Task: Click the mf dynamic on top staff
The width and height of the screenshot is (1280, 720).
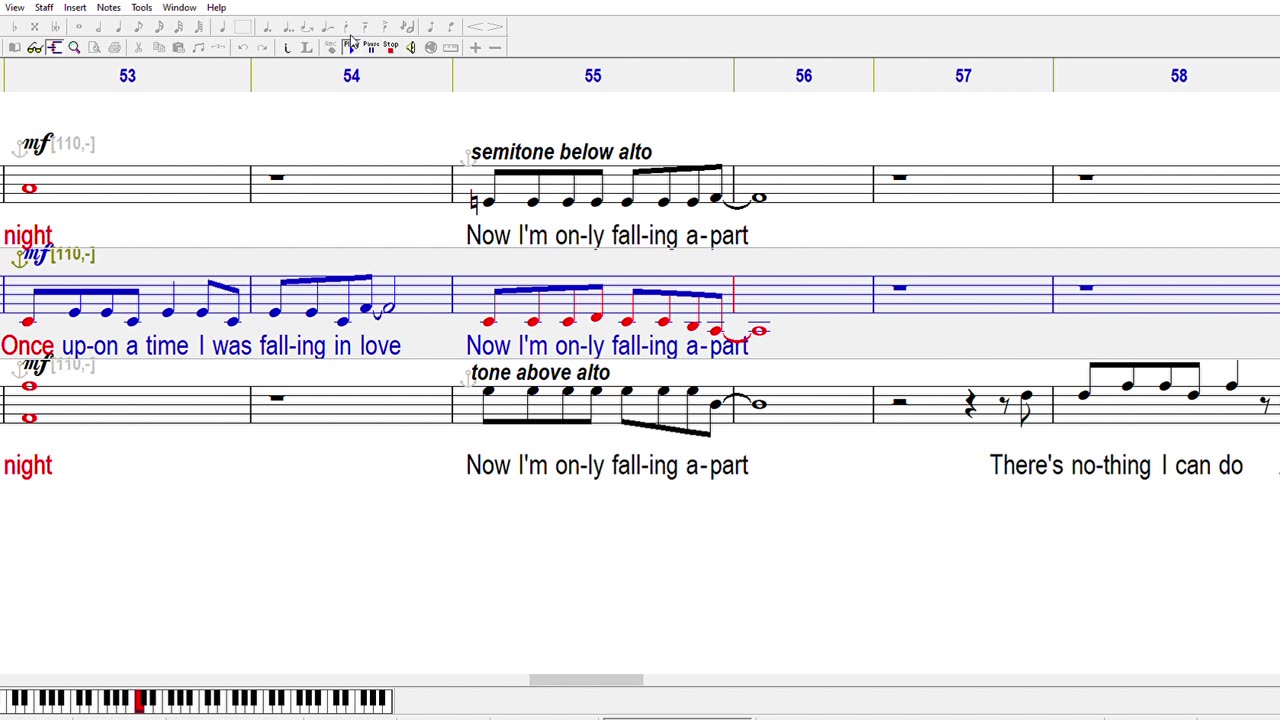Action: coord(37,144)
